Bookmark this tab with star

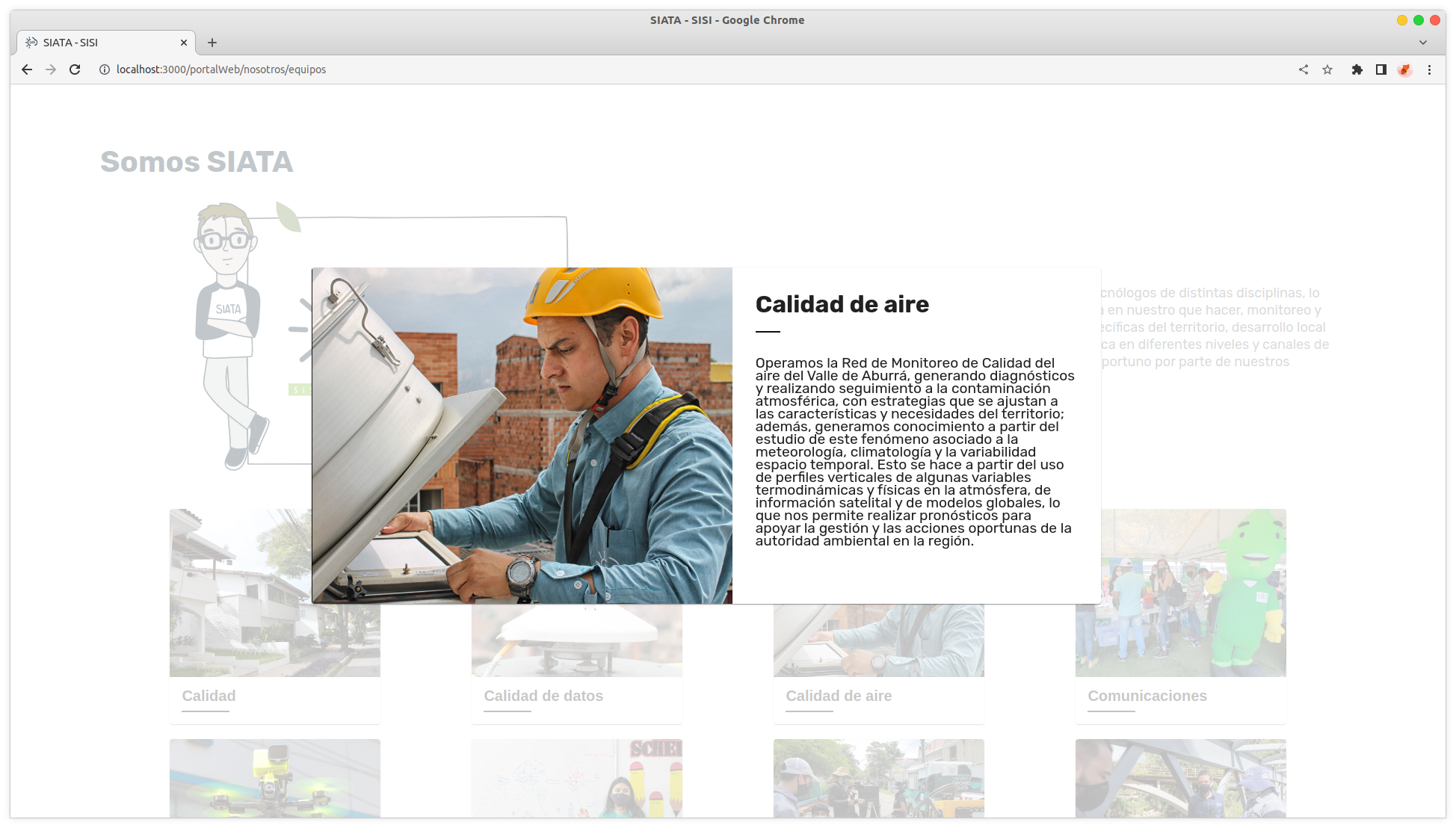(1327, 69)
